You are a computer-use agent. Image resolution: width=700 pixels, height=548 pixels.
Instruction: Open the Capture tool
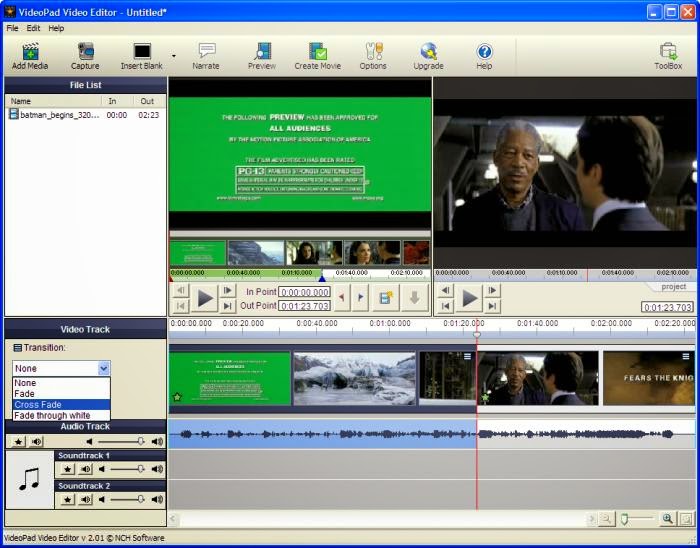point(85,56)
